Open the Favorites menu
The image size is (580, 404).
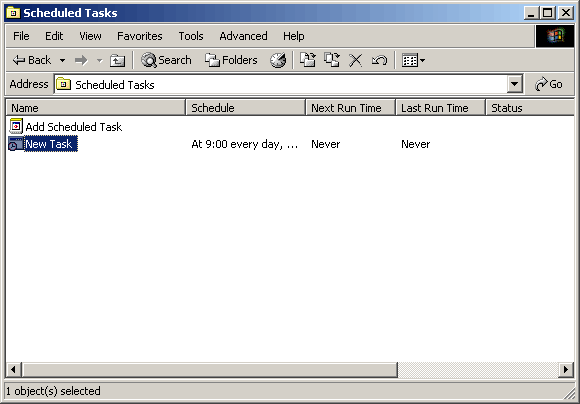click(139, 36)
